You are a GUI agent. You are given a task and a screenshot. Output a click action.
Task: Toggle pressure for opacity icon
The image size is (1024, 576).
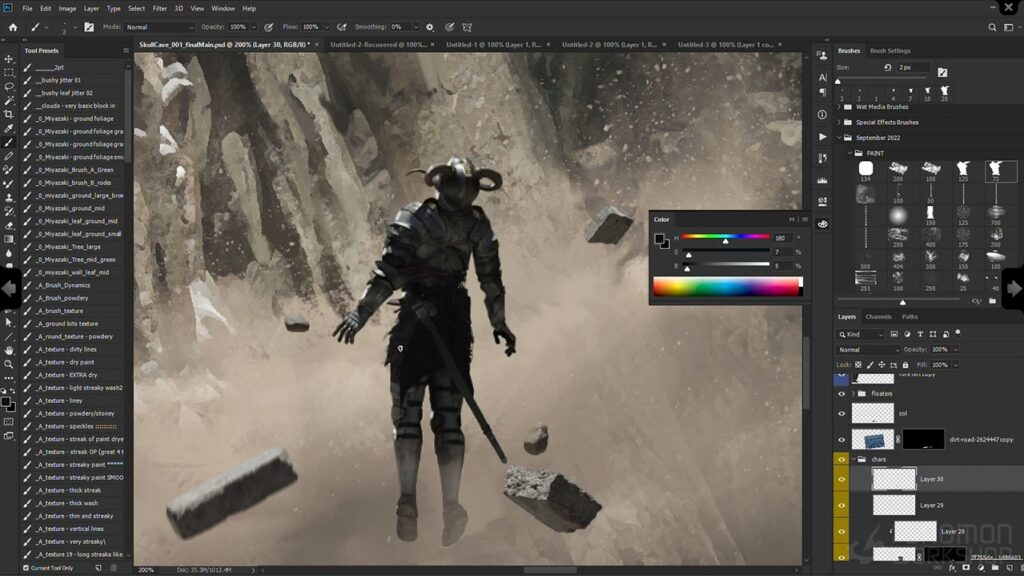click(268, 27)
